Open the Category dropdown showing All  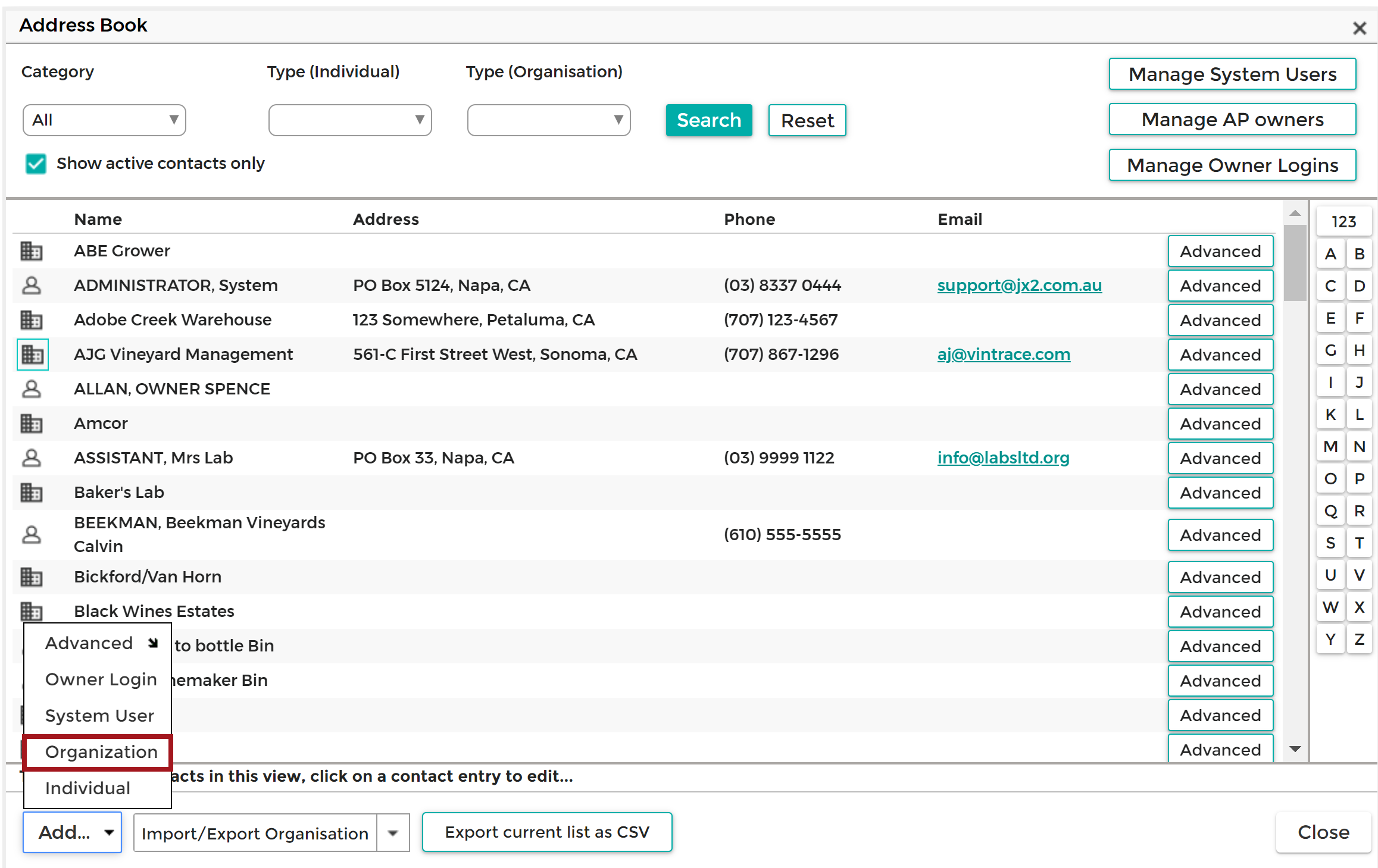[104, 120]
